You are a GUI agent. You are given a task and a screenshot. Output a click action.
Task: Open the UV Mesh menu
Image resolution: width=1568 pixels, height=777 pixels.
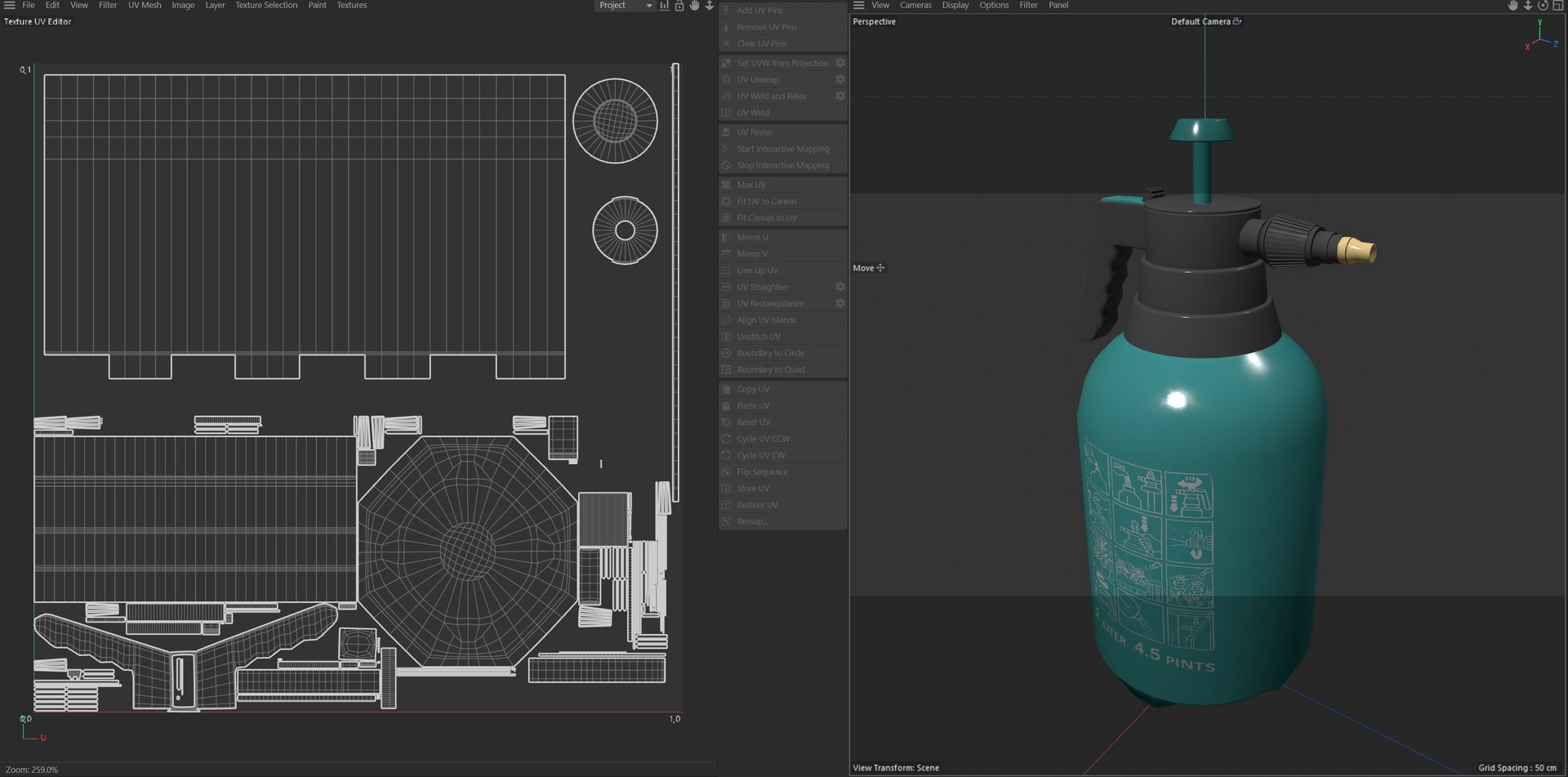pyautogui.click(x=145, y=5)
